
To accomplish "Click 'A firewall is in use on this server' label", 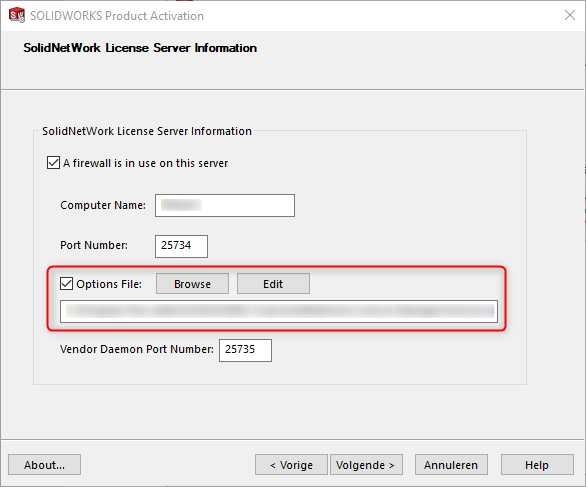I will (145, 163).
